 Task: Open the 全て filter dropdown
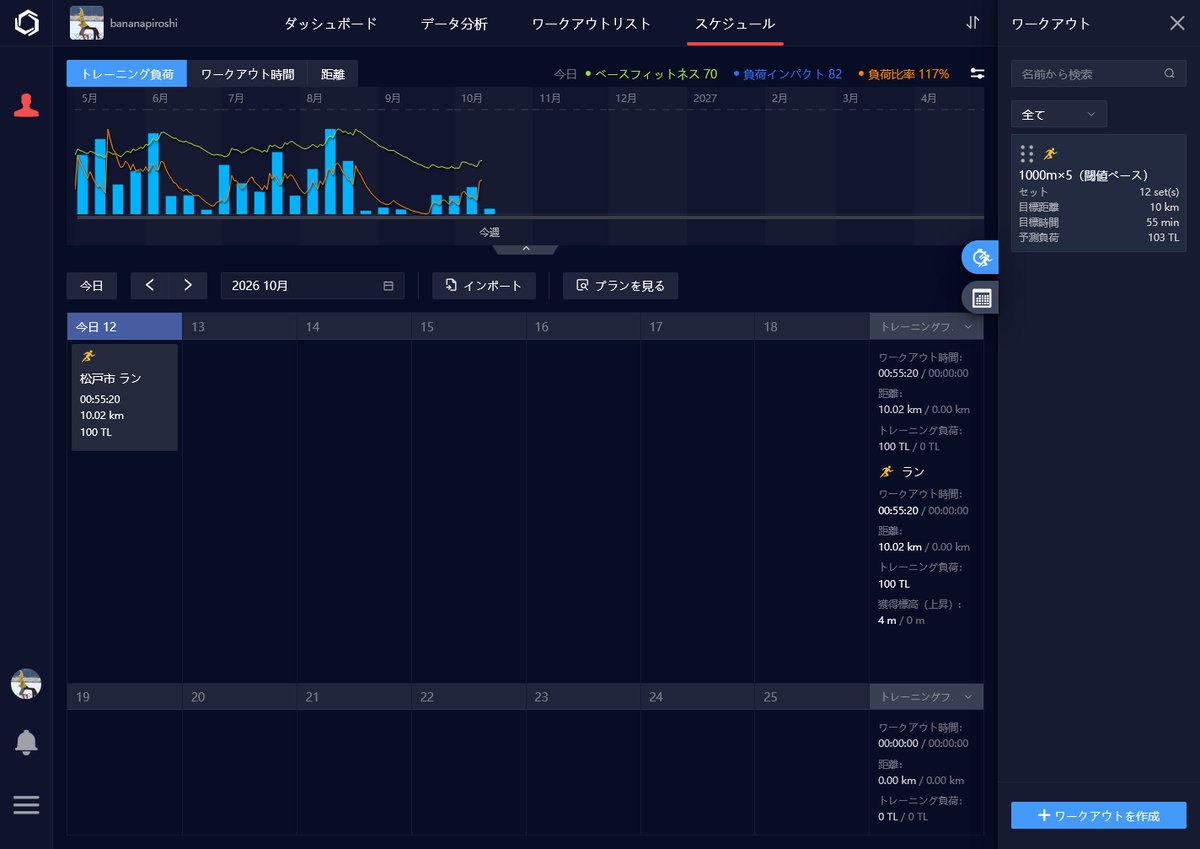tap(1059, 114)
